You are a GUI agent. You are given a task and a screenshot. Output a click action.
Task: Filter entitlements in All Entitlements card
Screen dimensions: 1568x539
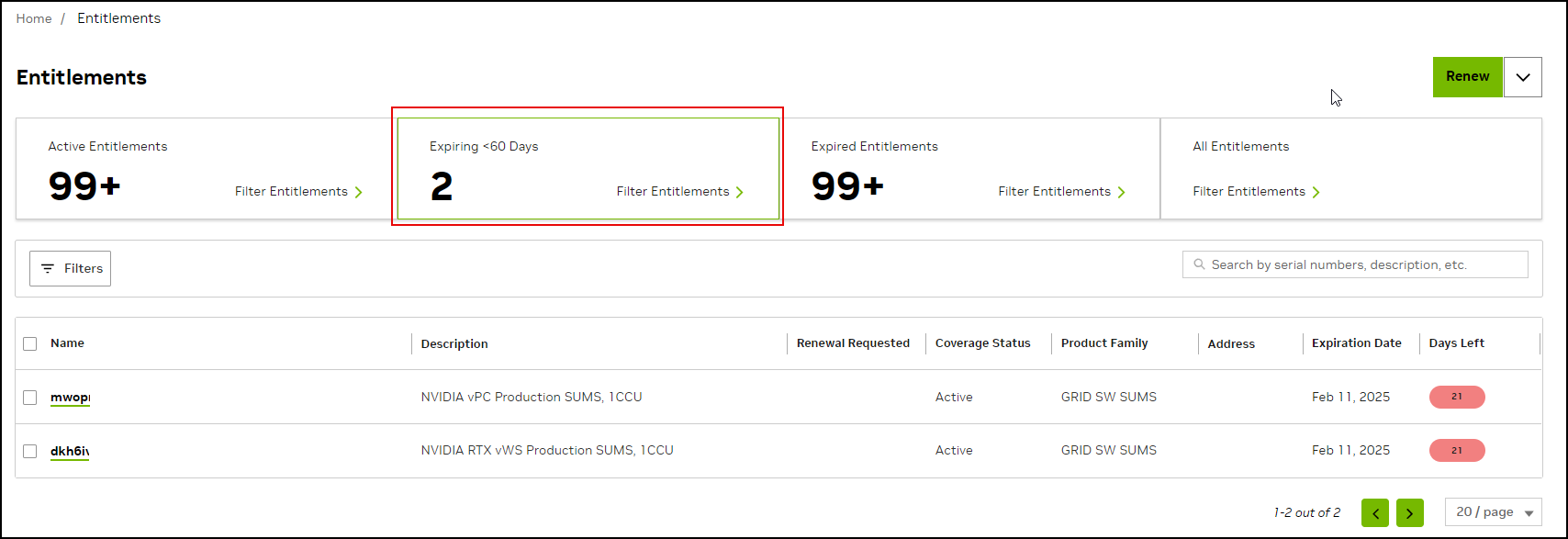[x=1249, y=191]
